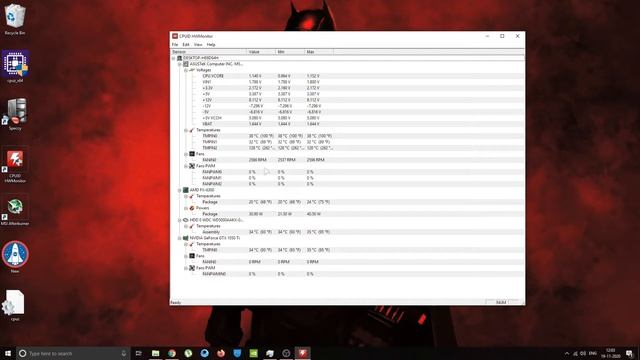Open the notification center icon
Viewport: 640px width, 360px height.
pos(629,353)
